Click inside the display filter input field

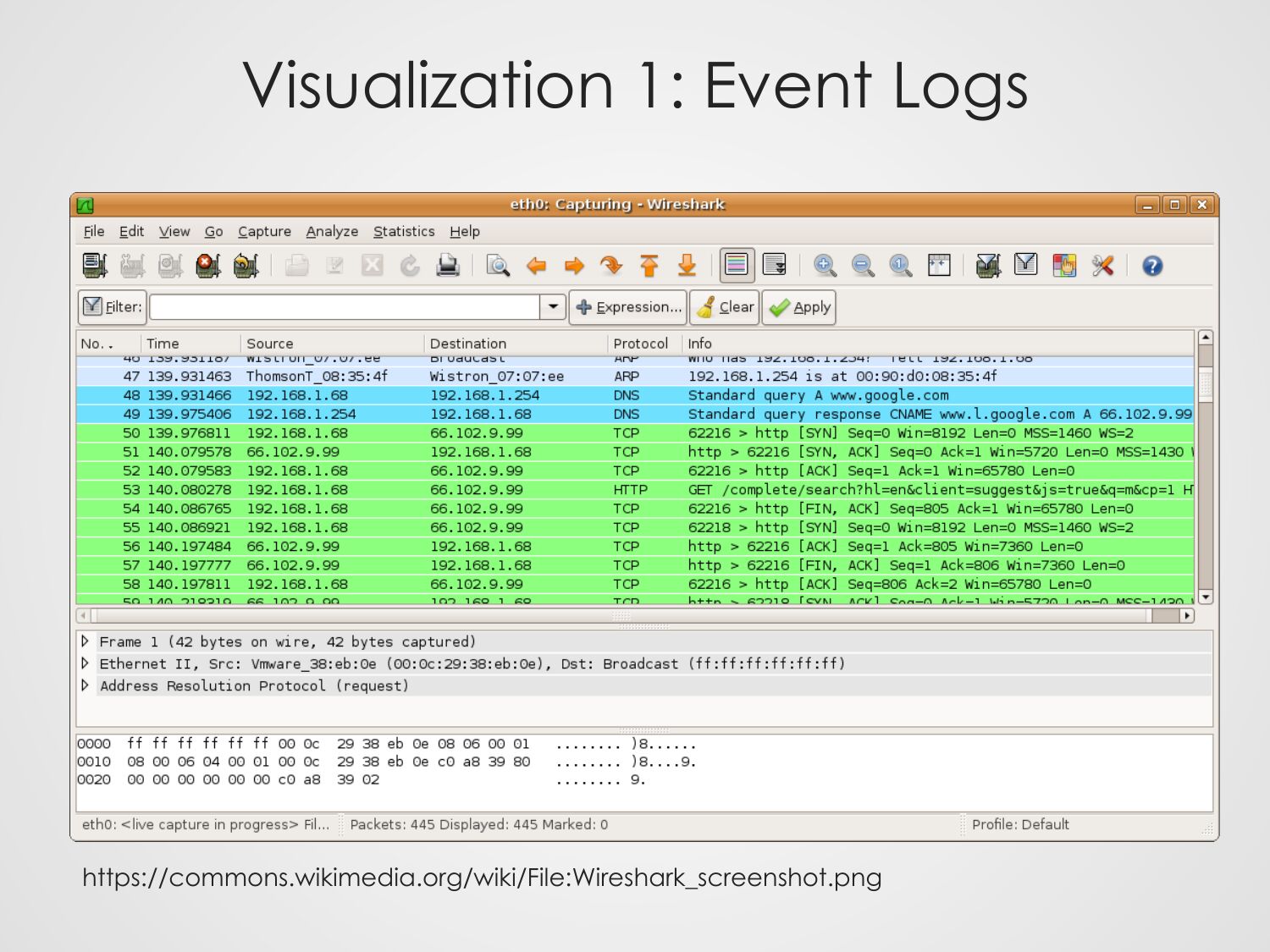point(345,306)
